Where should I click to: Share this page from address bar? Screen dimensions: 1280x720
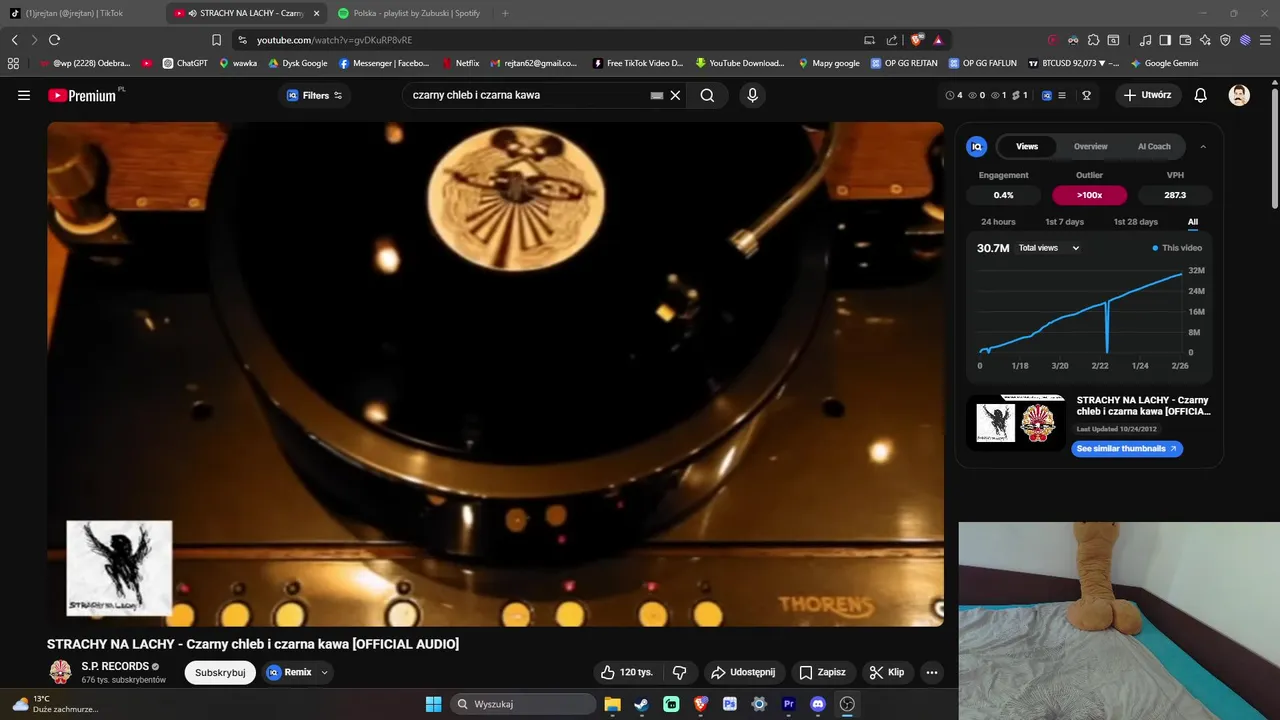[x=891, y=40]
